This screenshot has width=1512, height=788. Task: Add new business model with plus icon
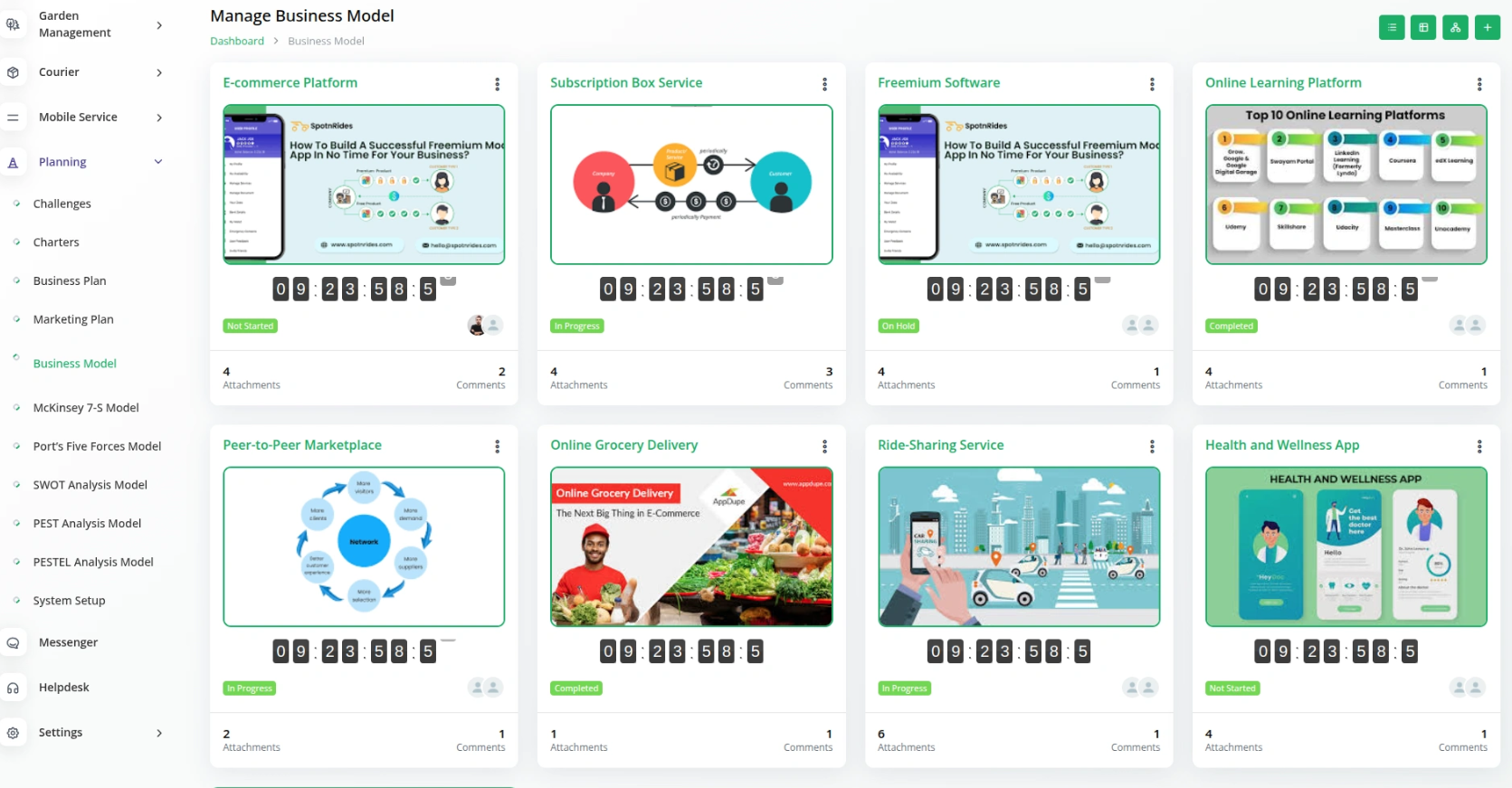pyautogui.click(x=1488, y=27)
